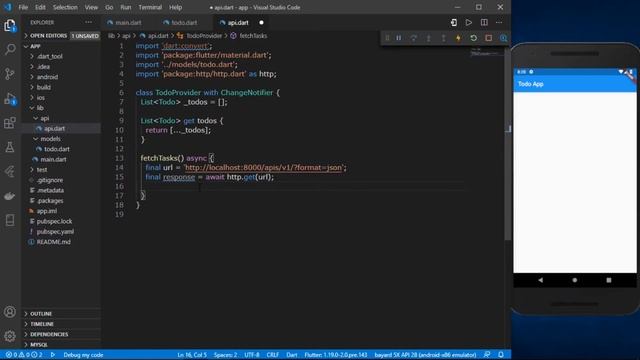The image size is (640, 360).
Task: Click Step Into in debug toolbar
Action: 429,38
